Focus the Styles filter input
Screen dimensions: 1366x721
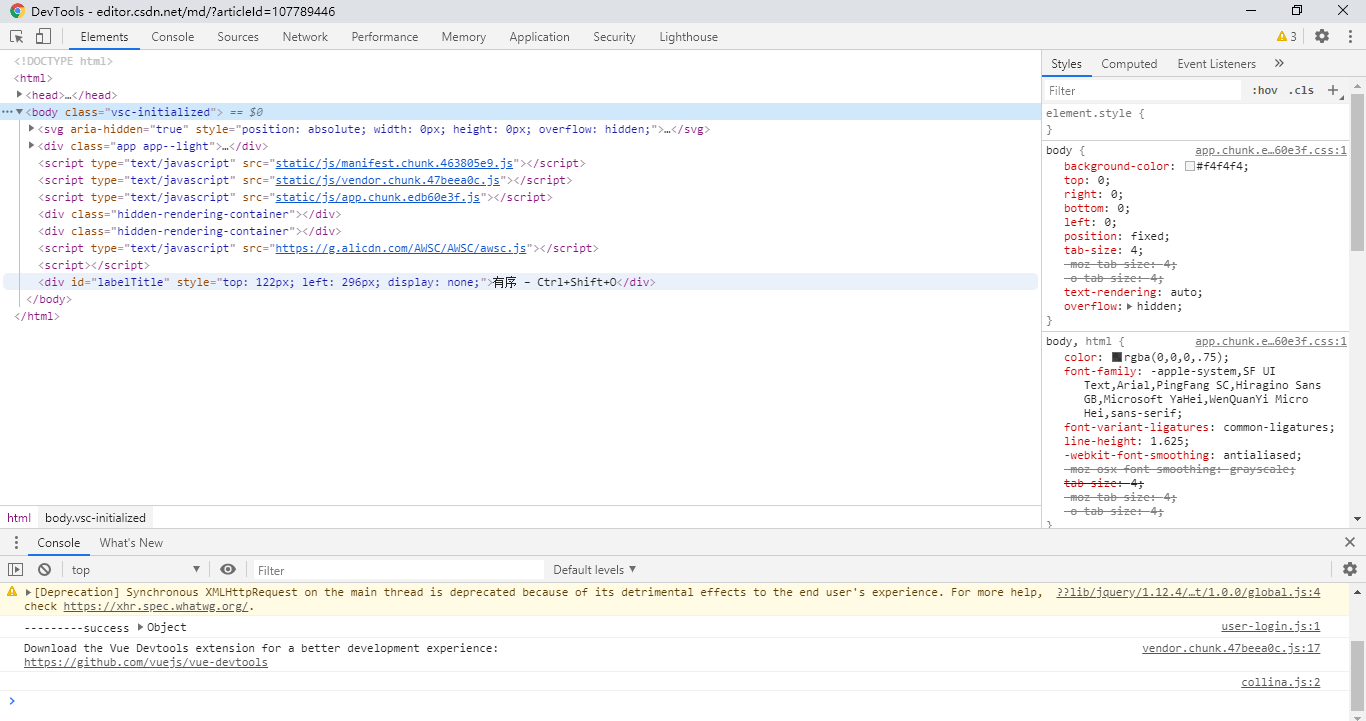1142,90
